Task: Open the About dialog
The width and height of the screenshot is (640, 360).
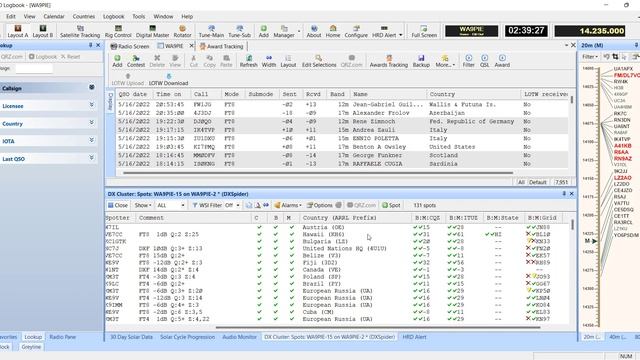Action: coord(314,31)
